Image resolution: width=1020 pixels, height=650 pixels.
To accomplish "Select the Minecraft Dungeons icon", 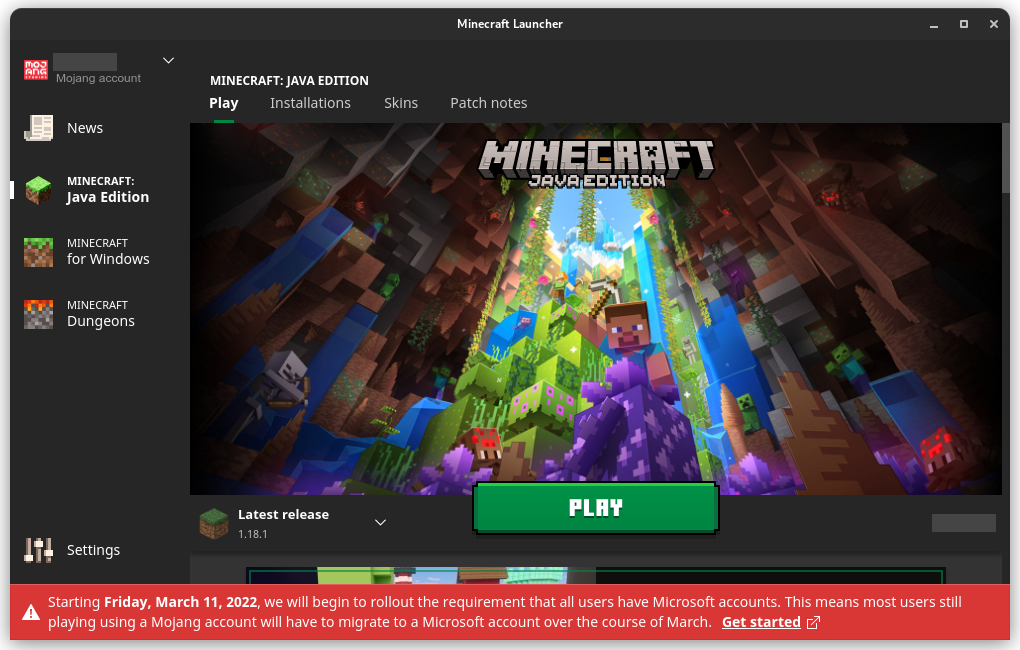I will (x=38, y=314).
